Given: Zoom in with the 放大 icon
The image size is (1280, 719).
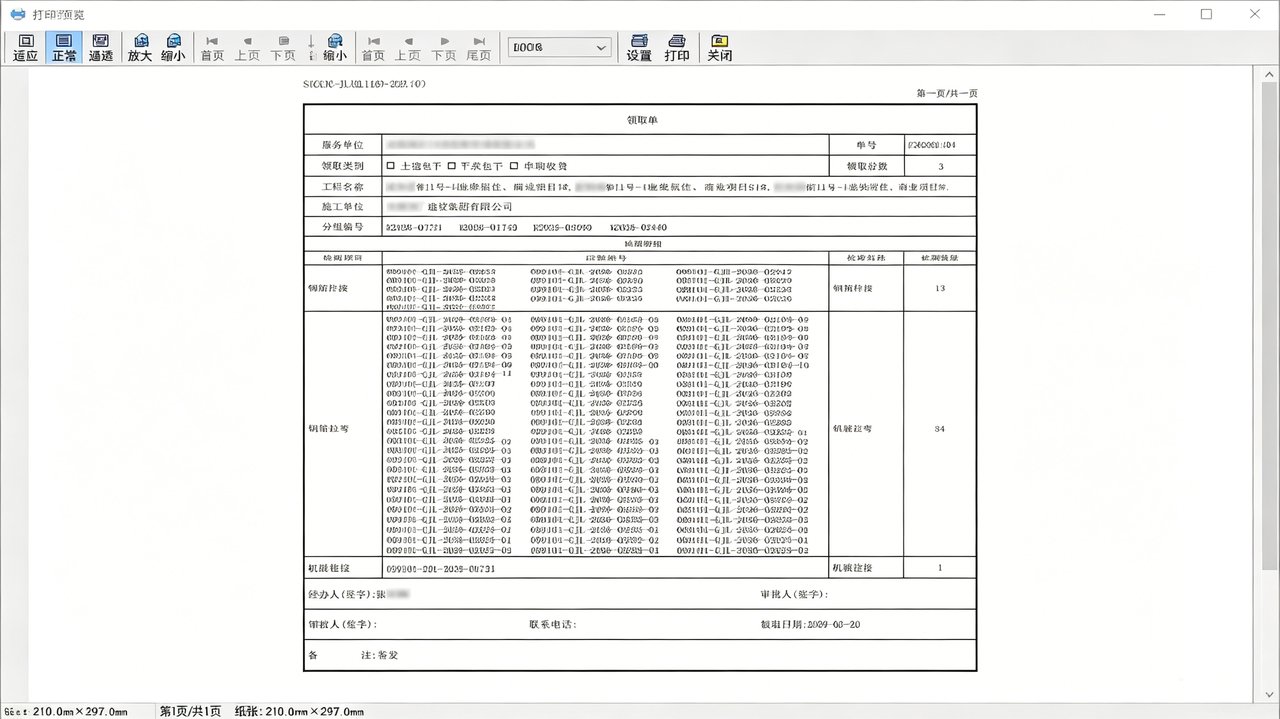Looking at the screenshot, I should [140, 47].
